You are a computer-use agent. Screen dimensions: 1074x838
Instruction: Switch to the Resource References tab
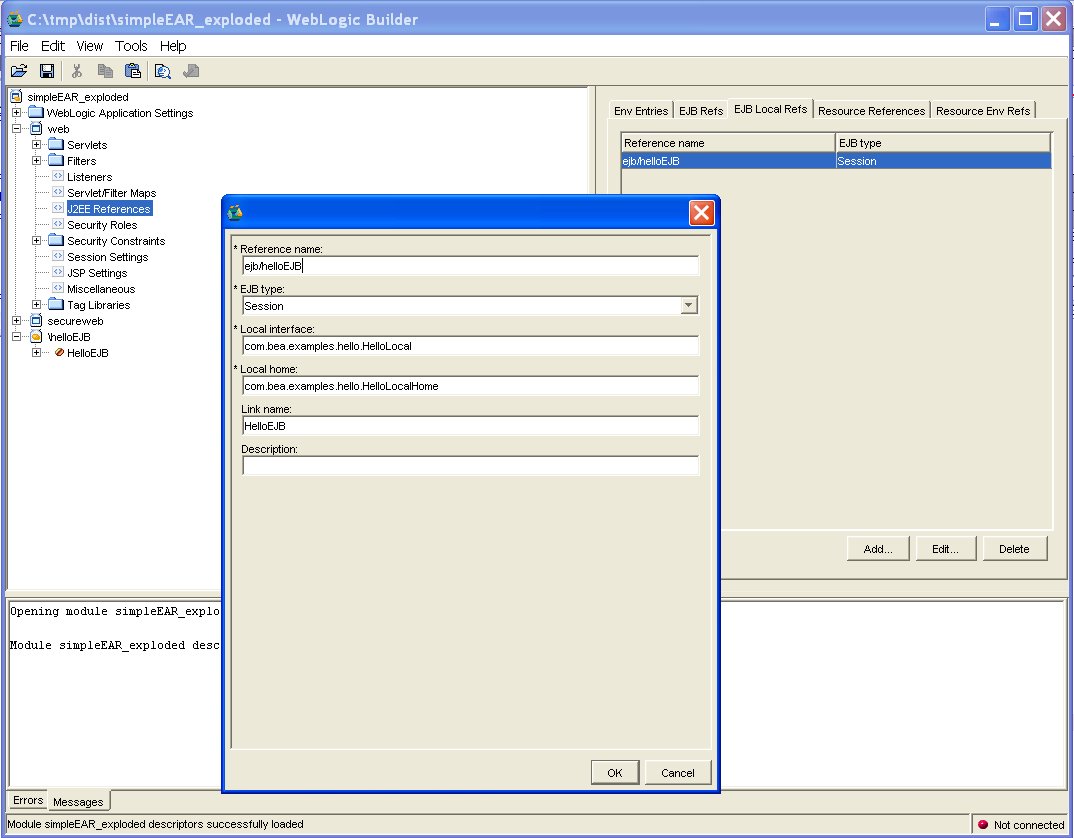click(x=871, y=111)
